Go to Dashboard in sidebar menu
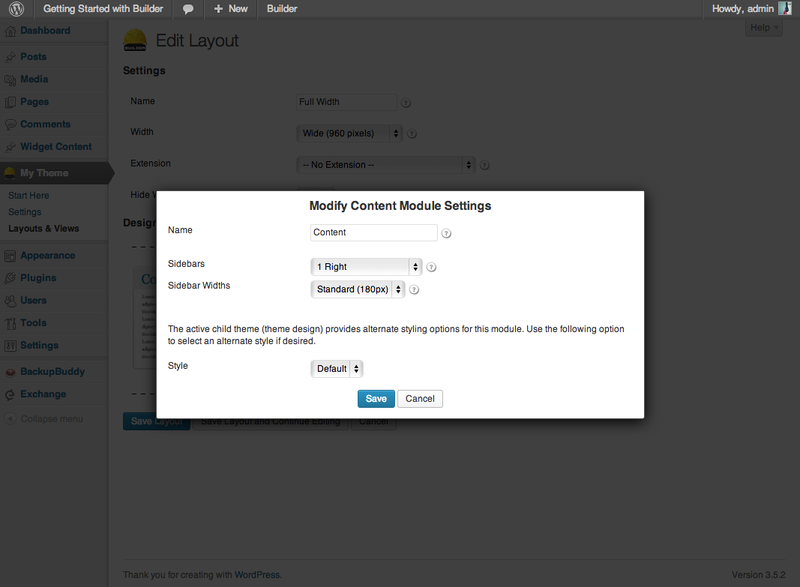Image resolution: width=800 pixels, height=587 pixels. click(x=45, y=31)
